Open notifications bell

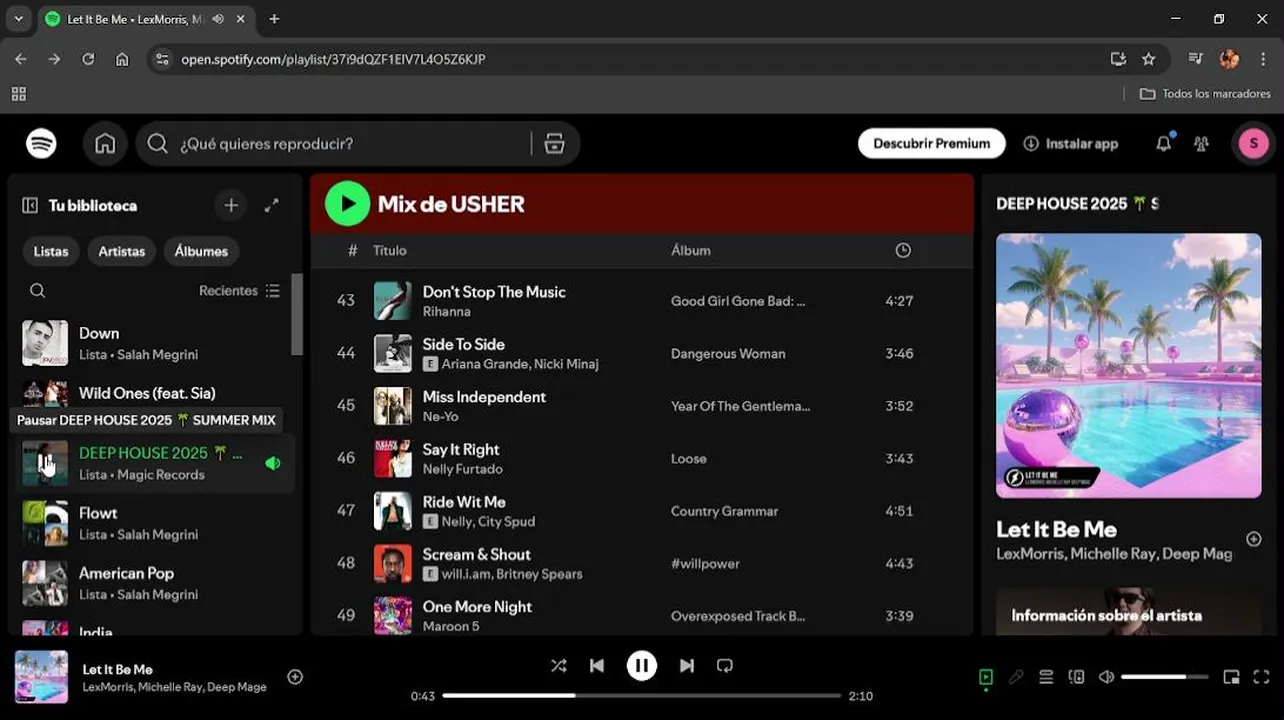[1163, 144]
